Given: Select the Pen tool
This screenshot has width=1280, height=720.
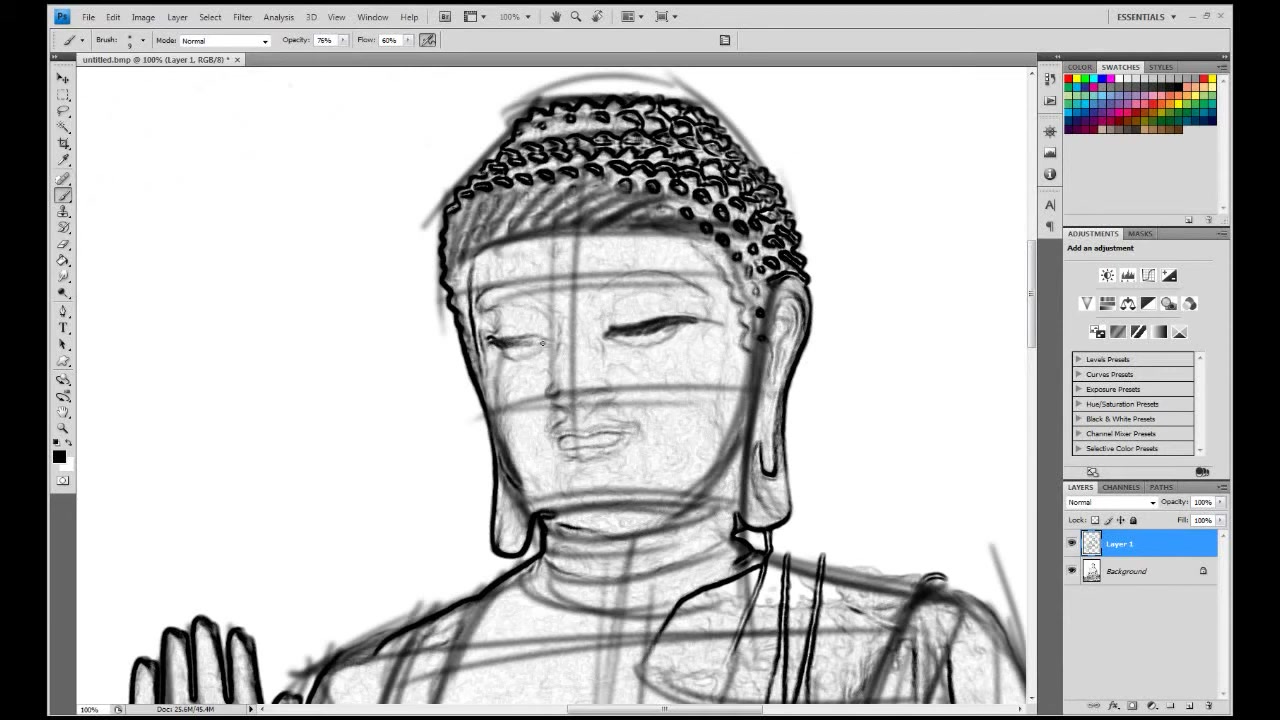Looking at the screenshot, I should click(x=63, y=311).
